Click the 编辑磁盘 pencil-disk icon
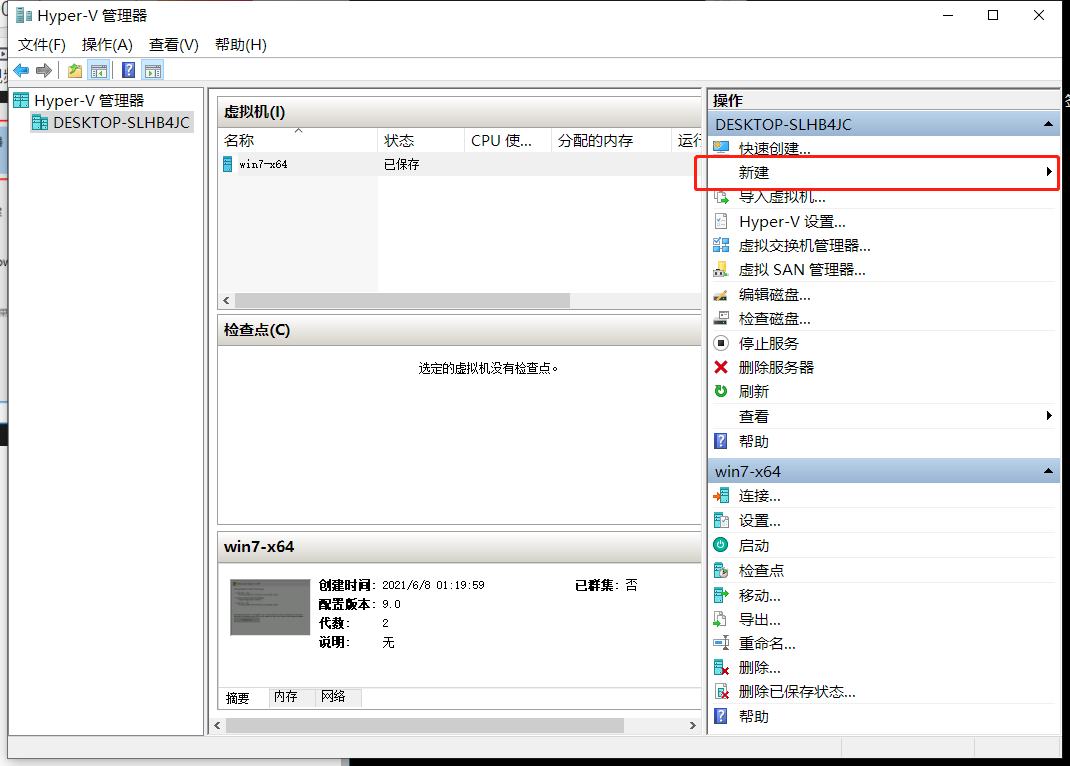 click(x=721, y=295)
